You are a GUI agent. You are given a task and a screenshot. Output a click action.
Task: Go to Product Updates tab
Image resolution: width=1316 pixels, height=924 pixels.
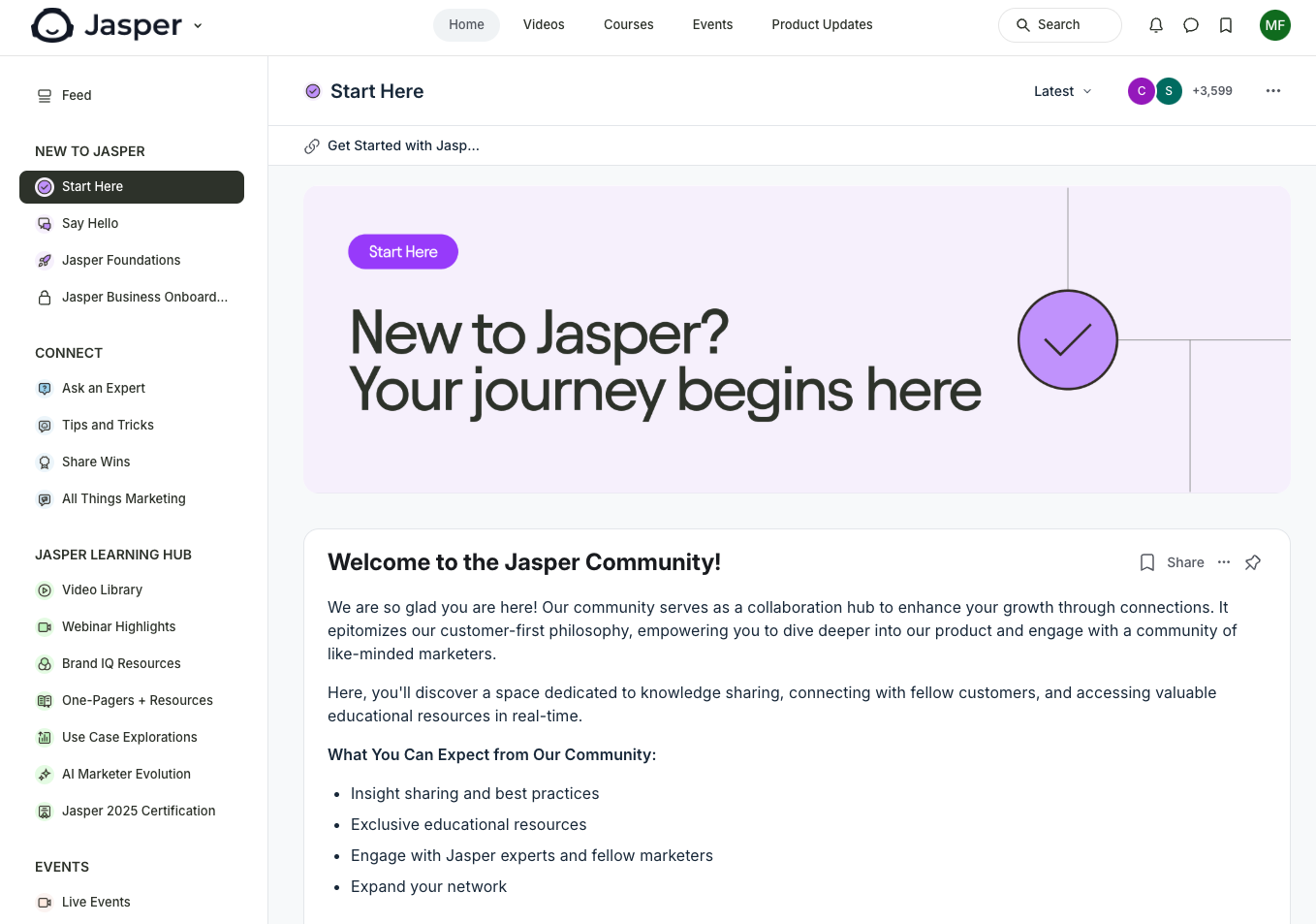point(822,25)
